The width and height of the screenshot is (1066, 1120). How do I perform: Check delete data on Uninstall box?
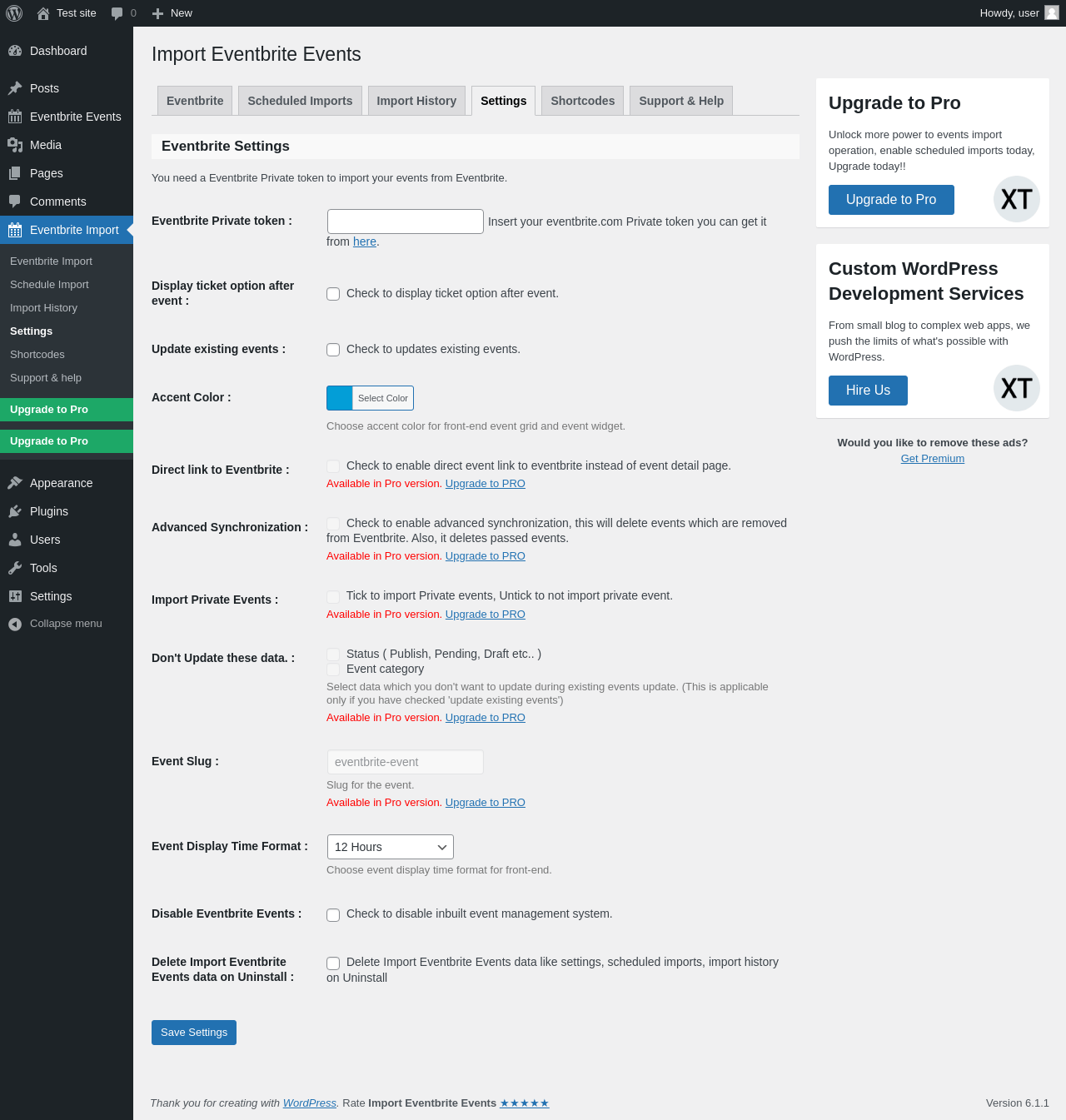point(333,963)
